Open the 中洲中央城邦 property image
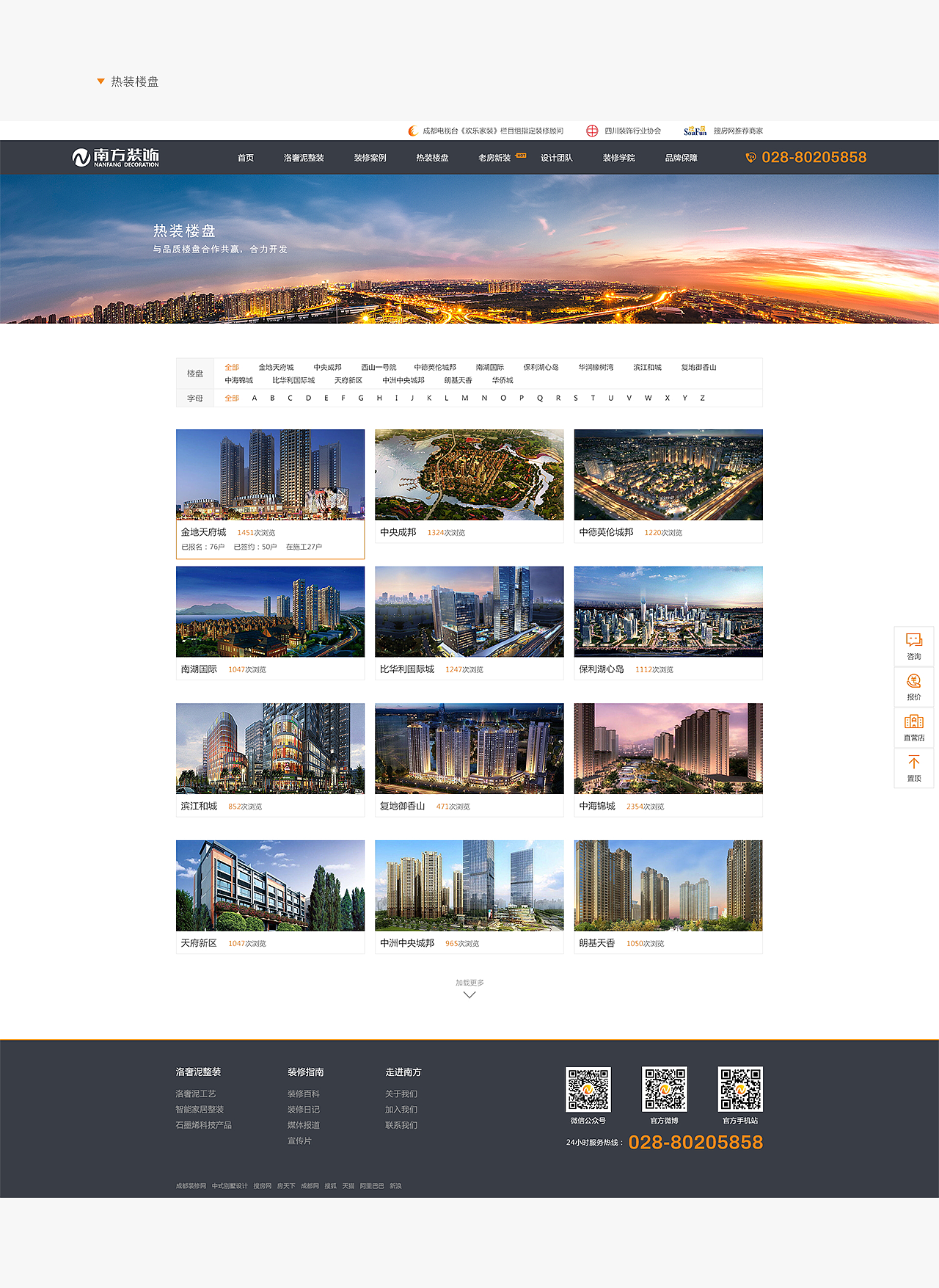 click(469, 886)
